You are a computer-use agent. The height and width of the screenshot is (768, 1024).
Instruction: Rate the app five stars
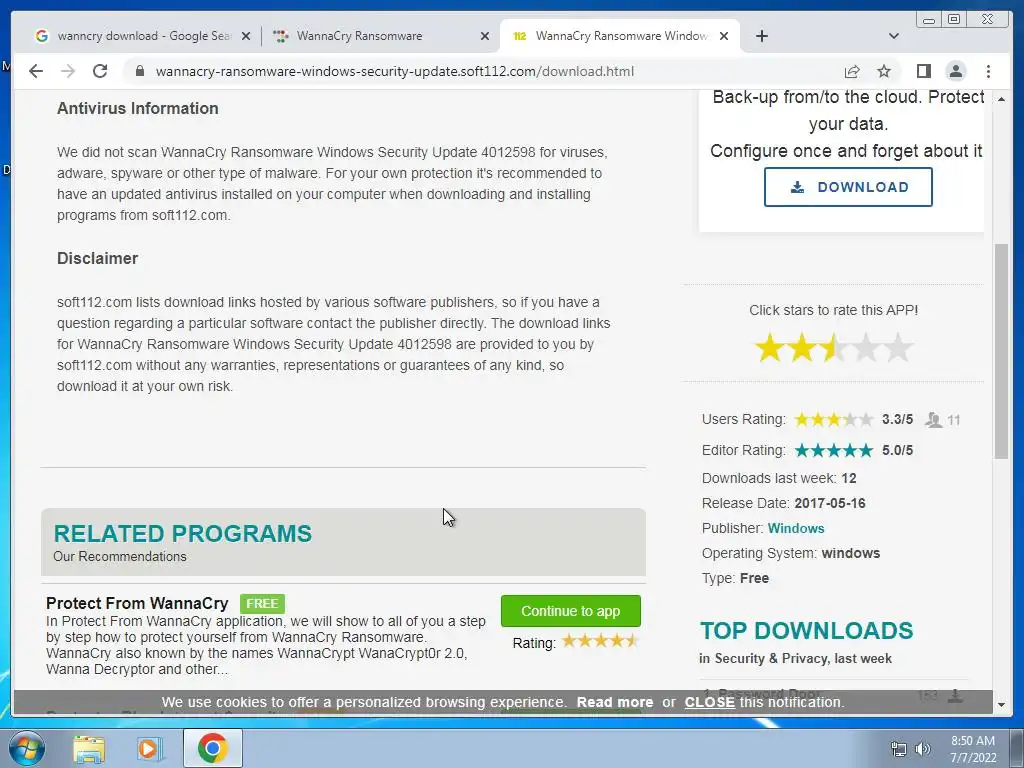(898, 347)
